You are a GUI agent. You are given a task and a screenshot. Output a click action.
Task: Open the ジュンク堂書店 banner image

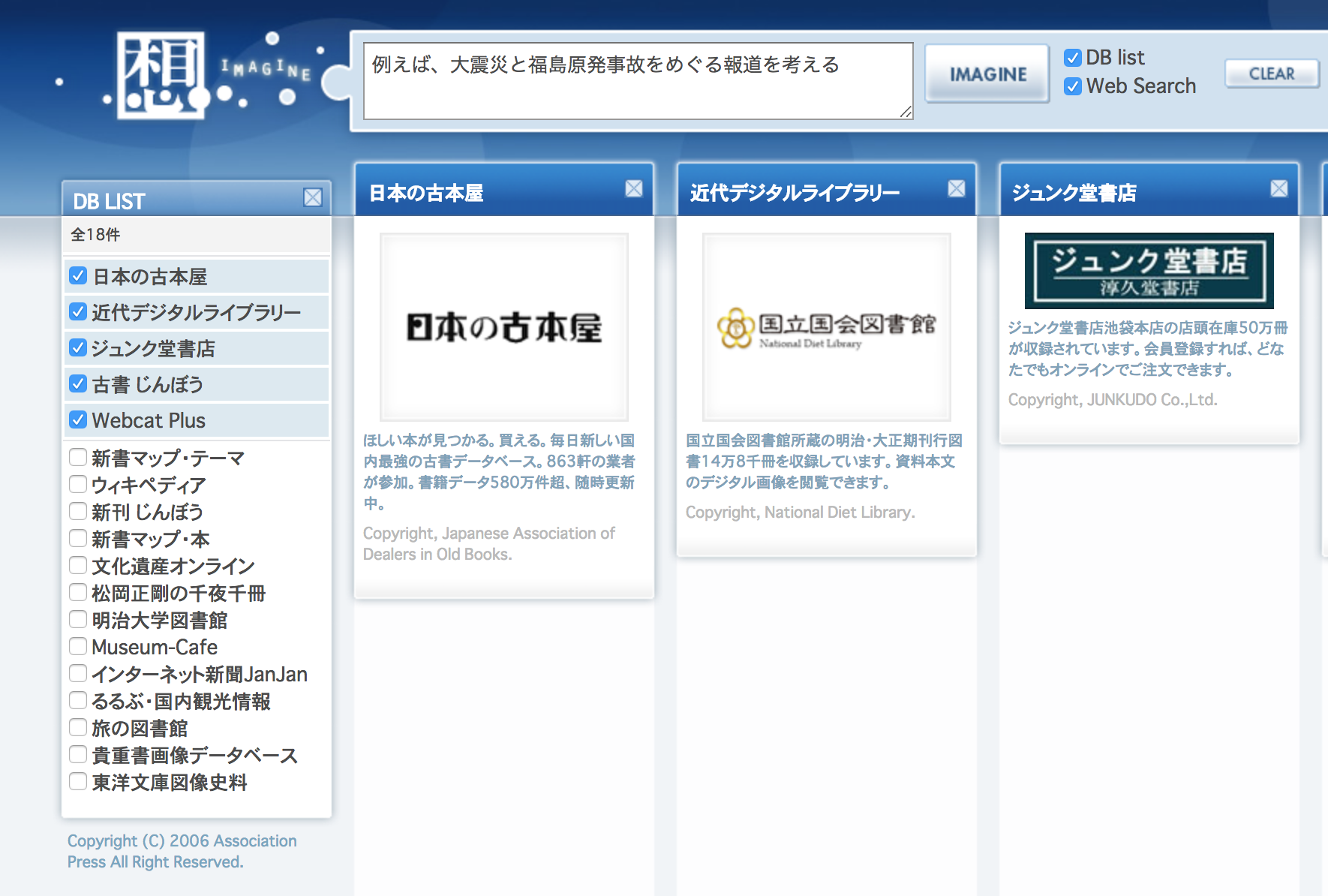[x=1149, y=271]
